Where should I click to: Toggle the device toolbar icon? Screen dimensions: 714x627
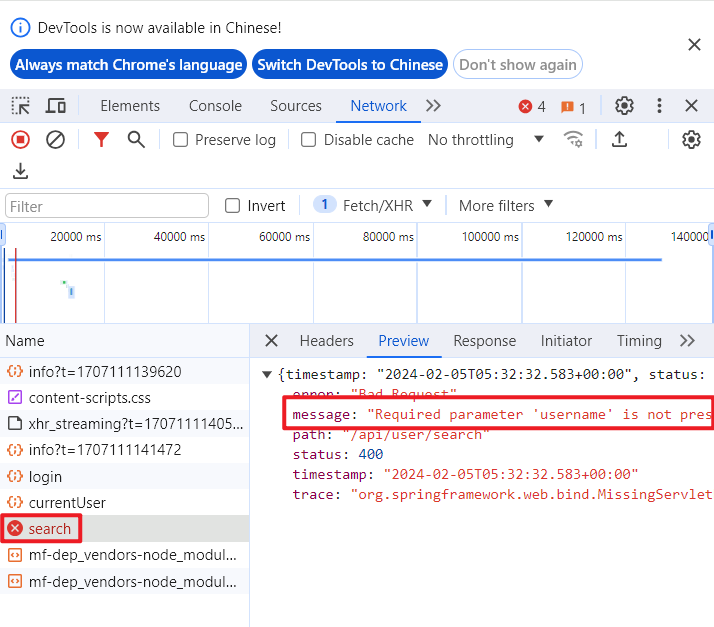coord(56,106)
